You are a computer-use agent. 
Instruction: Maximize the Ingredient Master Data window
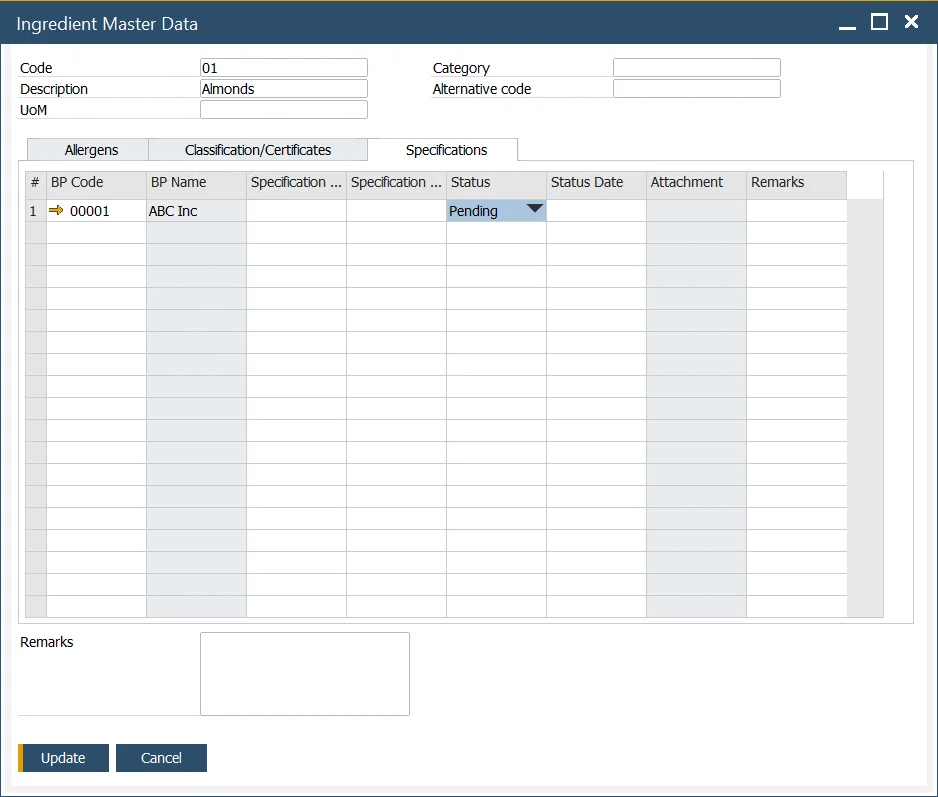pyautogui.click(x=879, y=22)
